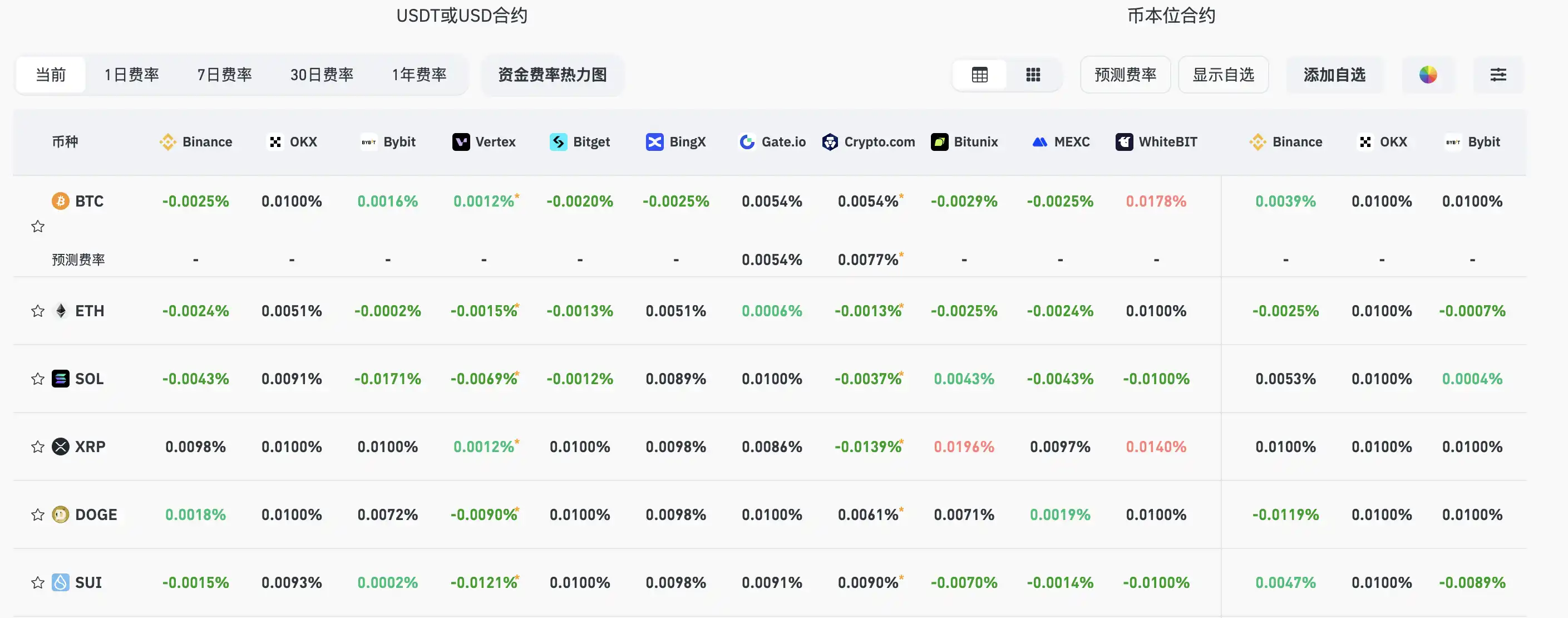Screen dimensions: 1568x618
Task: Toggle the favorite star for ETH
Action: click(38, 311)
